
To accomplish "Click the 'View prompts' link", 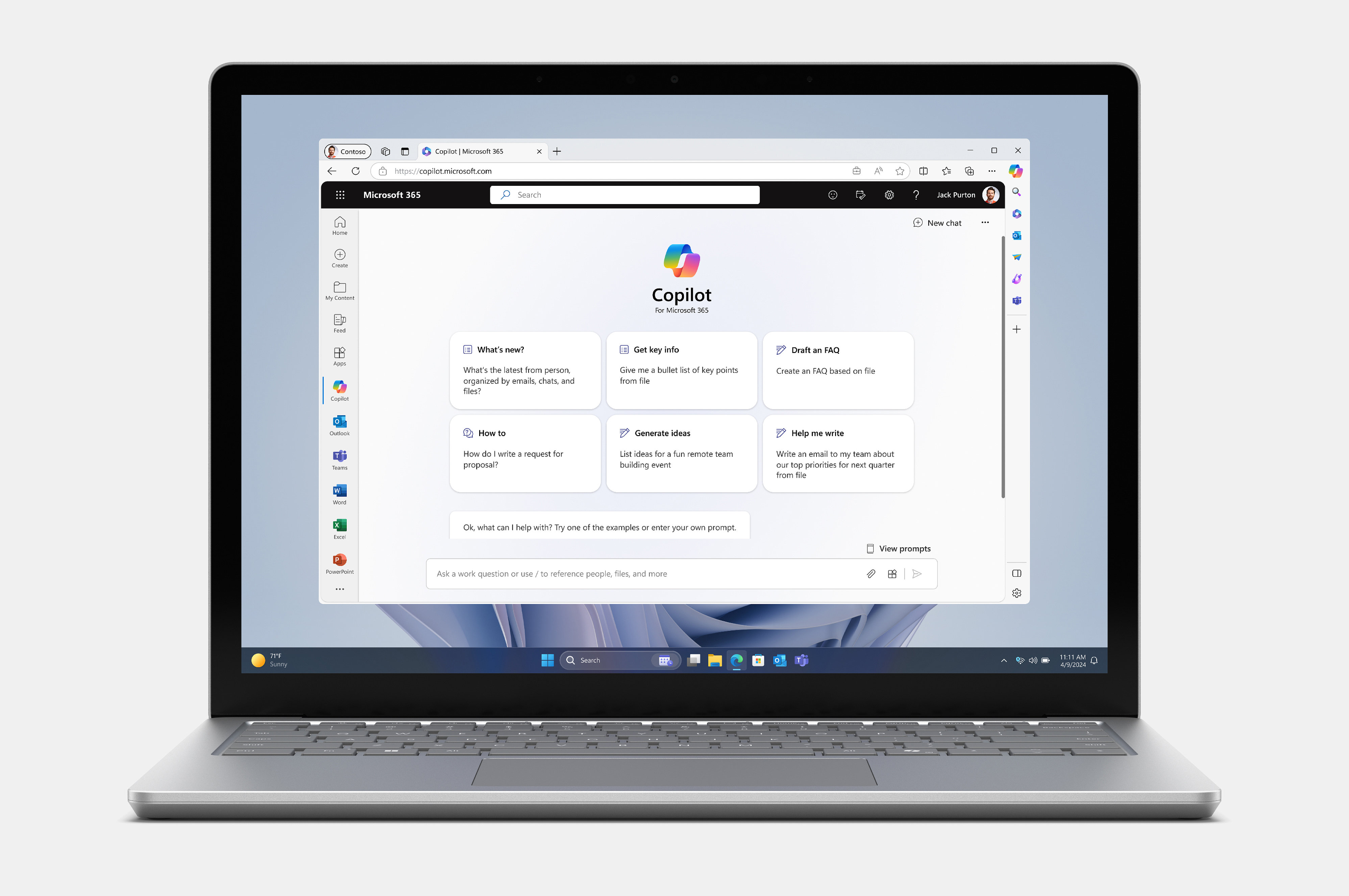I will 897,548.
